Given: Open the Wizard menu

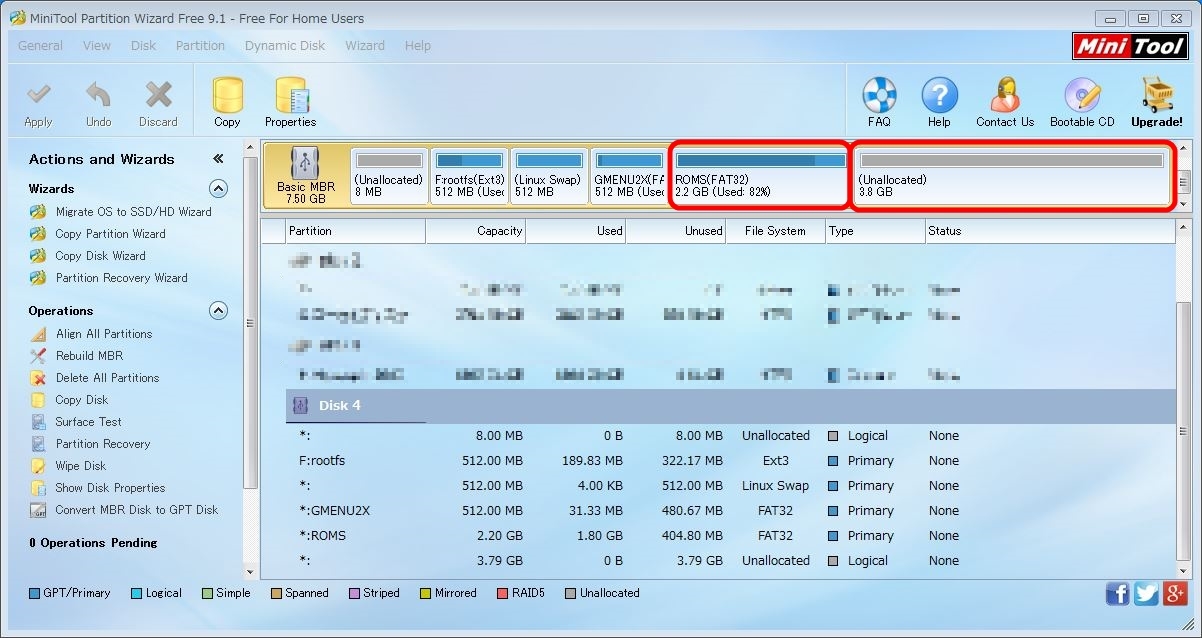Looking at the screenshot, I should coord(365,45).
